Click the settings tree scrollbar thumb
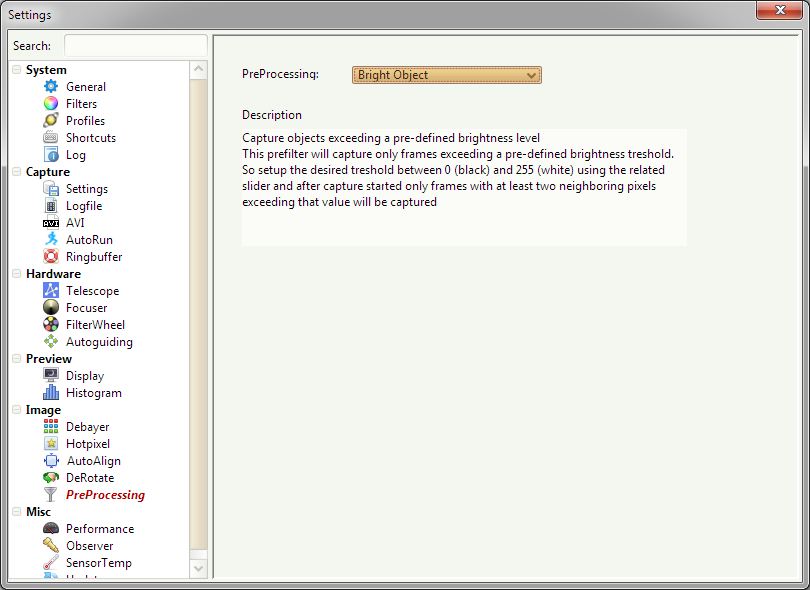The width and height of the screenshot is (810, 590). [x=198, y=315]
